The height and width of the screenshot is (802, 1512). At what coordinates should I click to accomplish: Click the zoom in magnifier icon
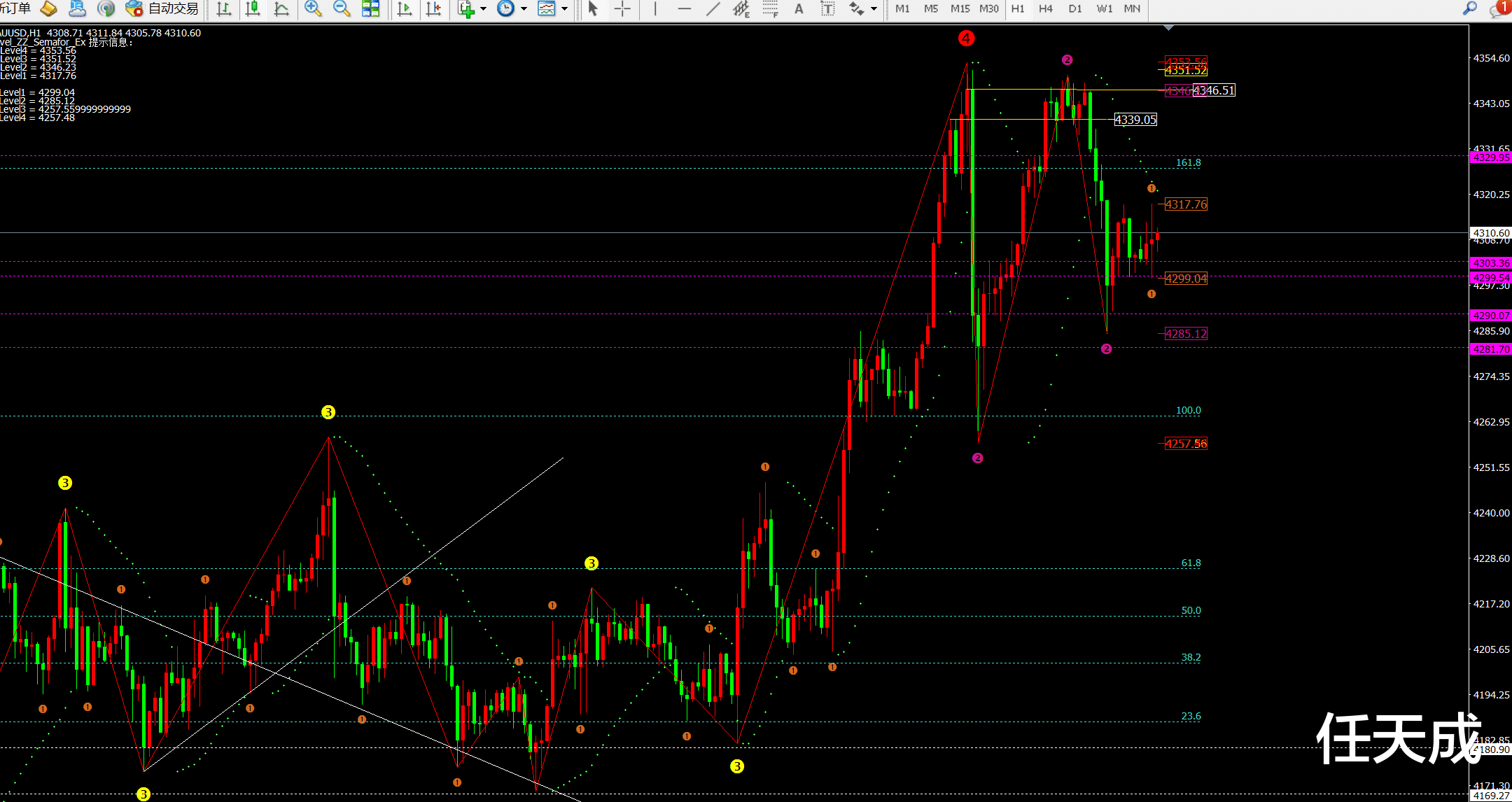pos(313,8)
